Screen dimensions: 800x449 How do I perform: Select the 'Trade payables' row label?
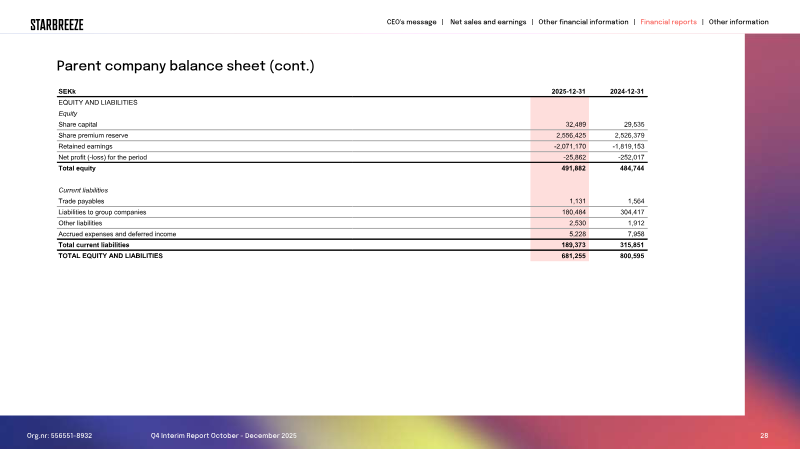click(x=81, y=202)
